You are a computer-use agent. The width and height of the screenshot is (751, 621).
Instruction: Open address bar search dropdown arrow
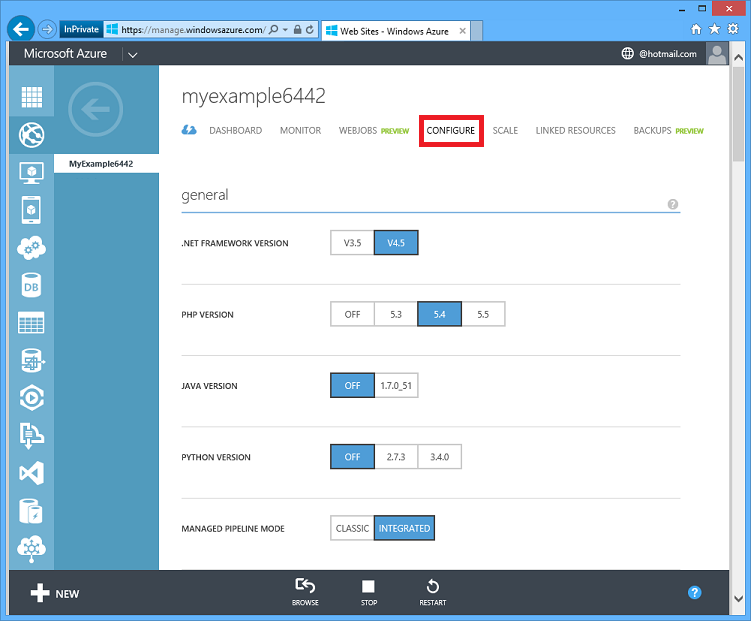285,30
